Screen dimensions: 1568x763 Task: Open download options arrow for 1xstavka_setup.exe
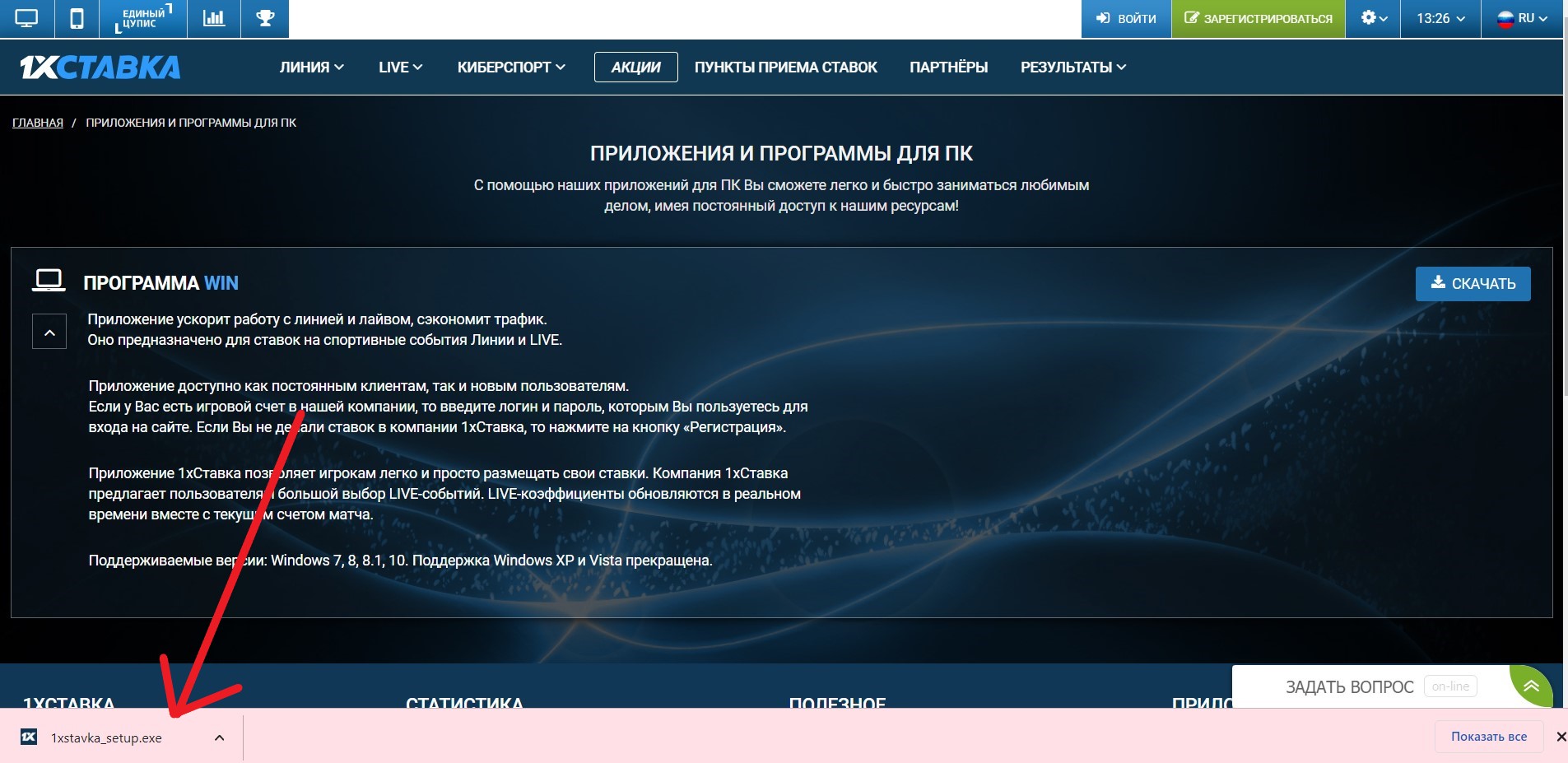[219, 737]
